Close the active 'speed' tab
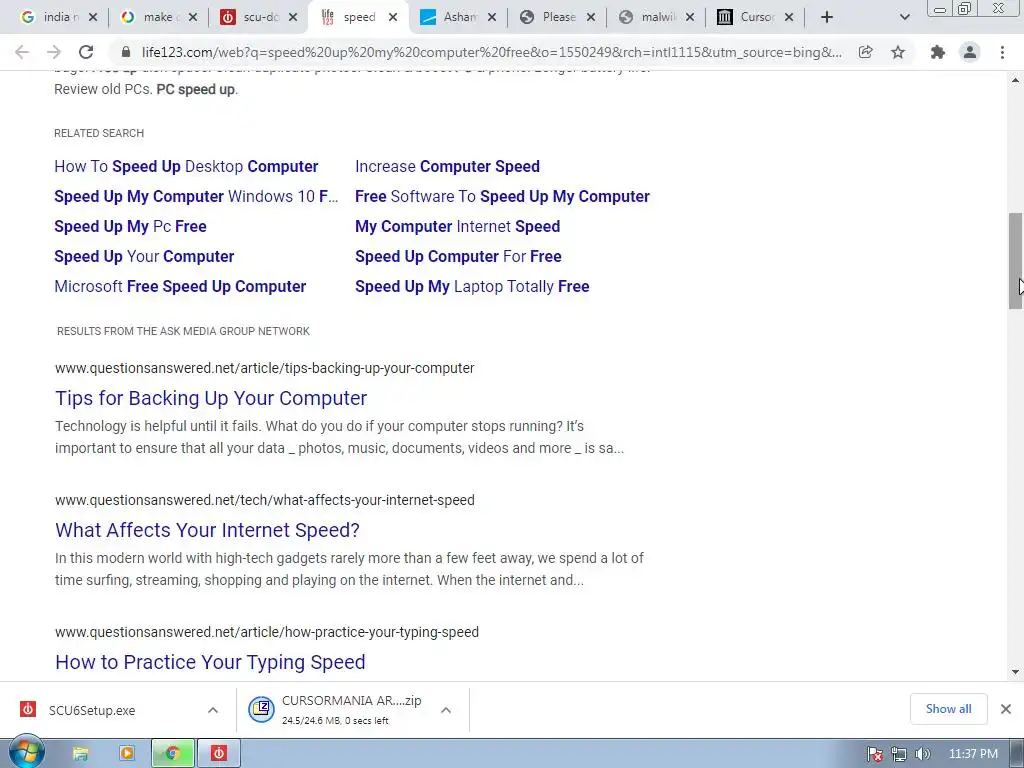Viewport: 1024px width, 768px height. 392,17
